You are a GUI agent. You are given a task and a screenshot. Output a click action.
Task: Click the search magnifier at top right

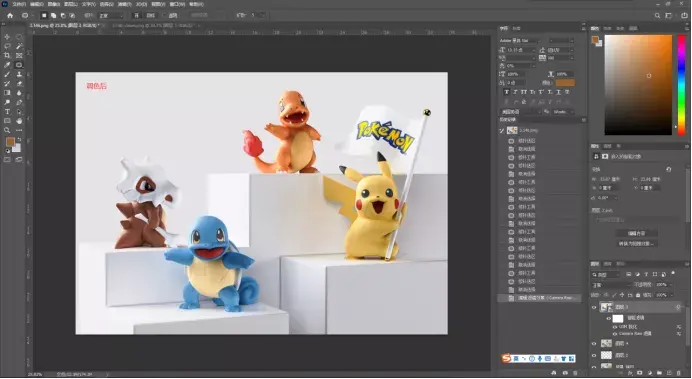tap(657, 15)
